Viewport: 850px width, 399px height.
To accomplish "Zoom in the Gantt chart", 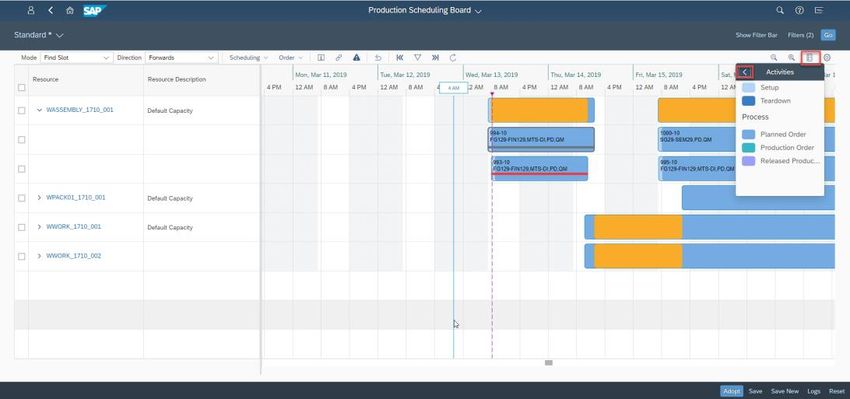I will click(791, 57).
